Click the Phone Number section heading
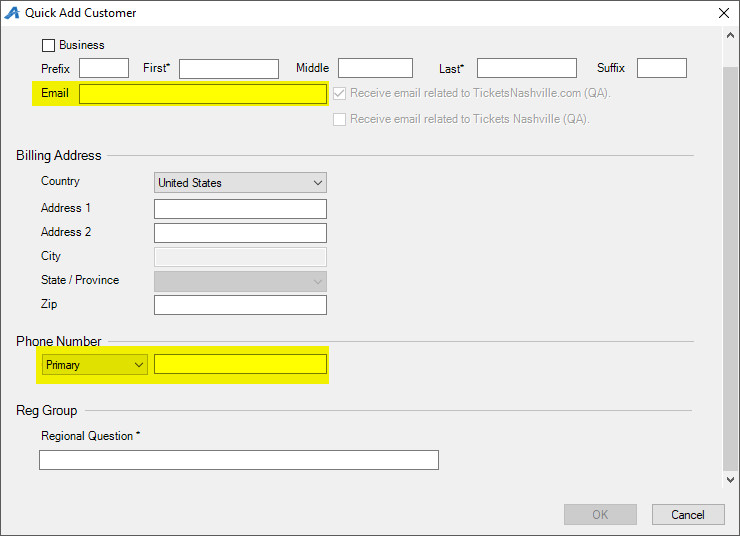740x536 pixels. tap(59, 341)
